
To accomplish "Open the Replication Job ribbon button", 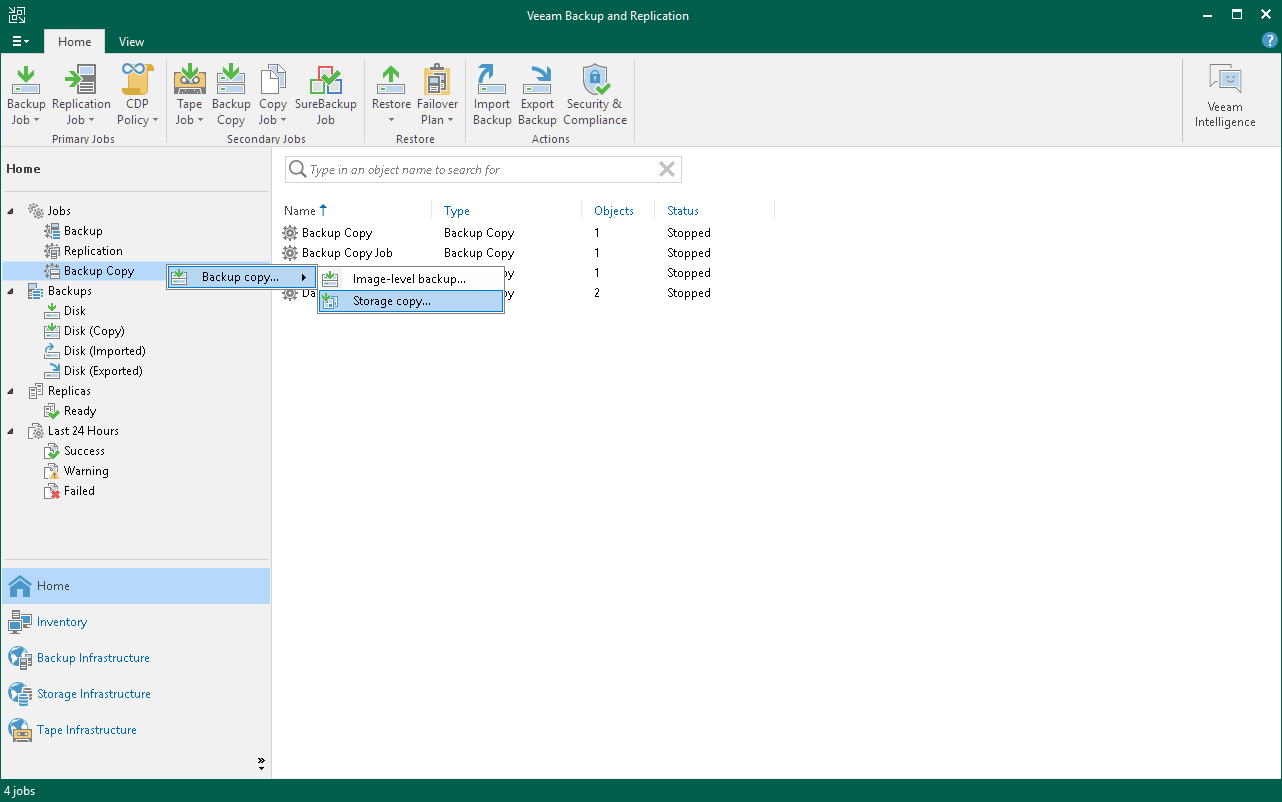I will click(81, 96).
